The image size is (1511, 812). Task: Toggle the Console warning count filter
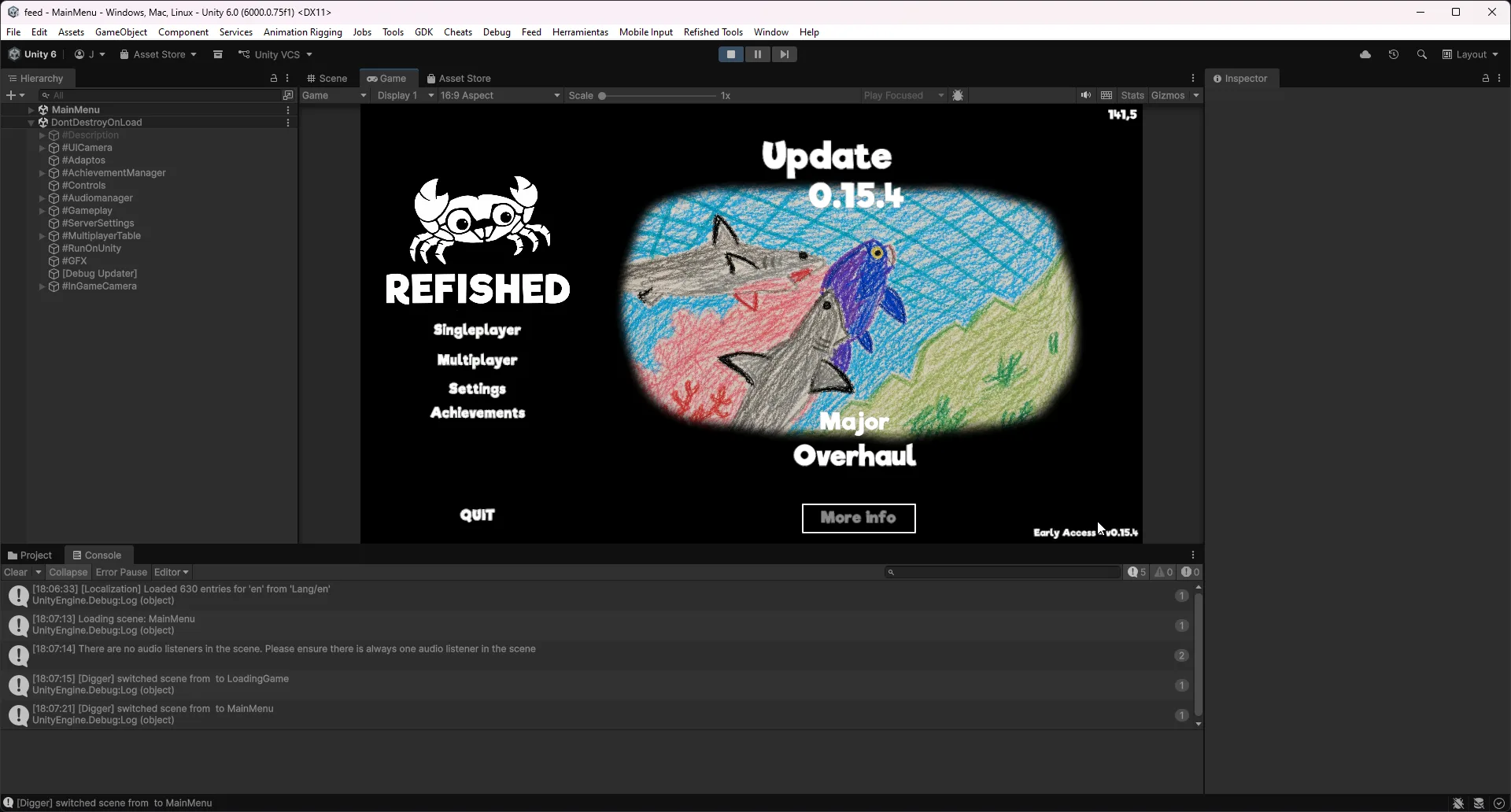[x=1164, y=572]
